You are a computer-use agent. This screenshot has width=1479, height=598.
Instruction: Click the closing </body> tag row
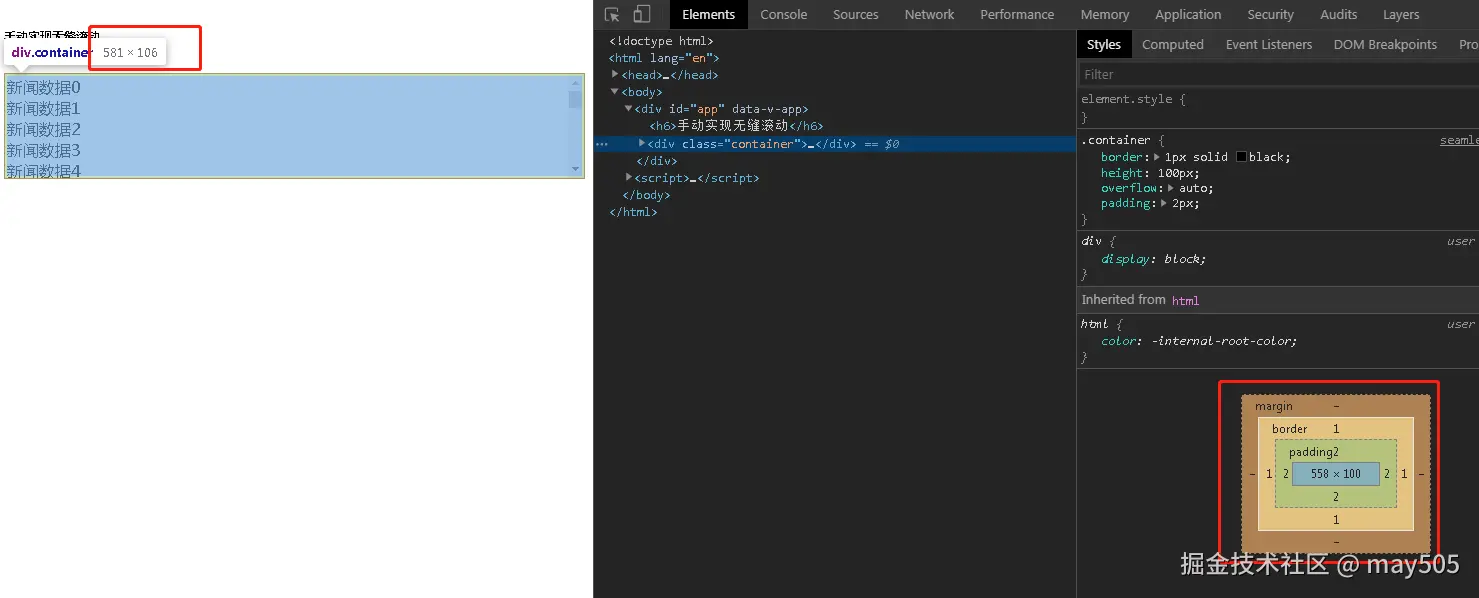(x=646, y=195)
